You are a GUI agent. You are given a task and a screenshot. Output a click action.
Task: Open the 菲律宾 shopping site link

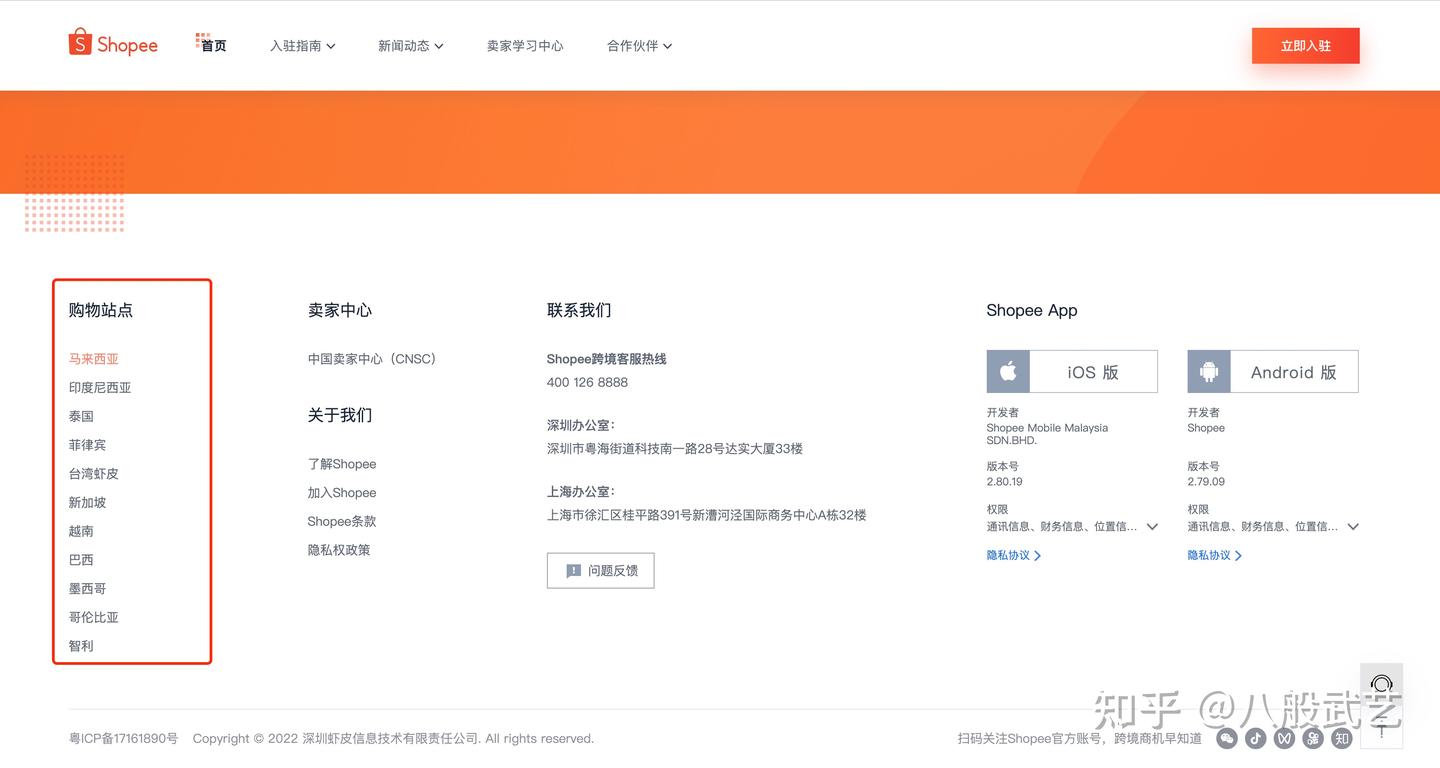[x=87, y=445]
